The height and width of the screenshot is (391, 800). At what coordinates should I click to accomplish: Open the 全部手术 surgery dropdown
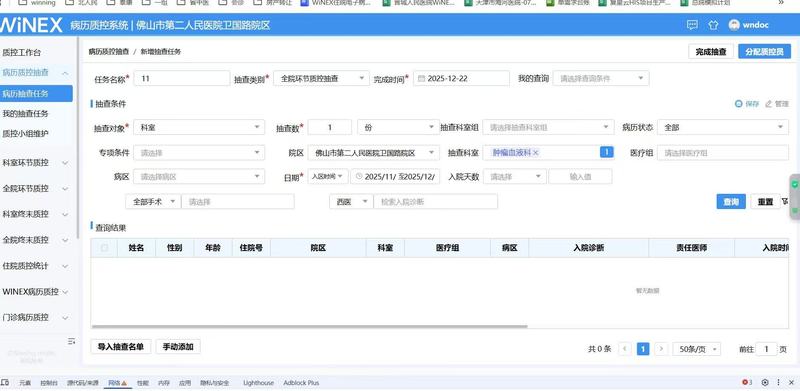pyautogui.click(x=153, y=202)
